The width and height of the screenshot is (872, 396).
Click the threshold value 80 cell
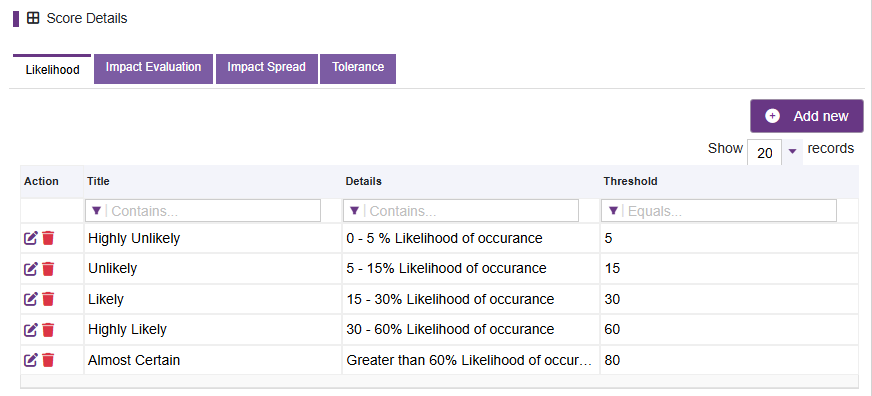pos(730,360)
